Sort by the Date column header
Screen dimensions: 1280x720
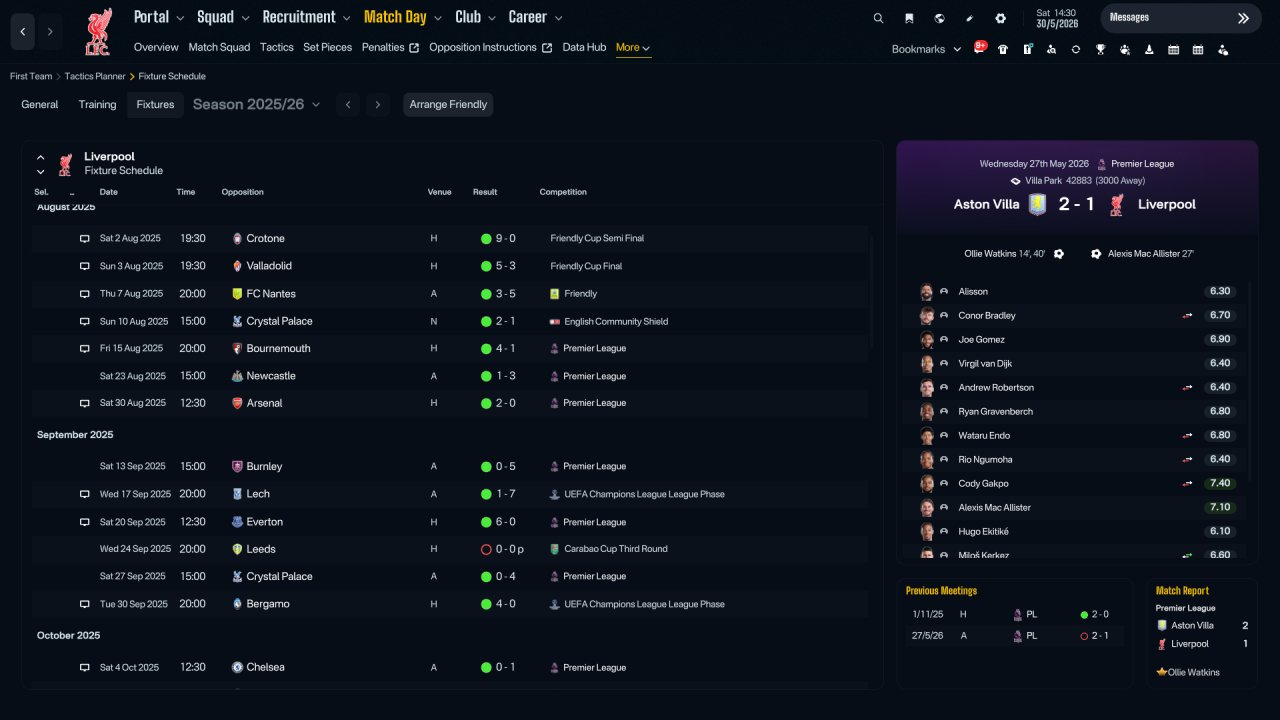point(109,192)
